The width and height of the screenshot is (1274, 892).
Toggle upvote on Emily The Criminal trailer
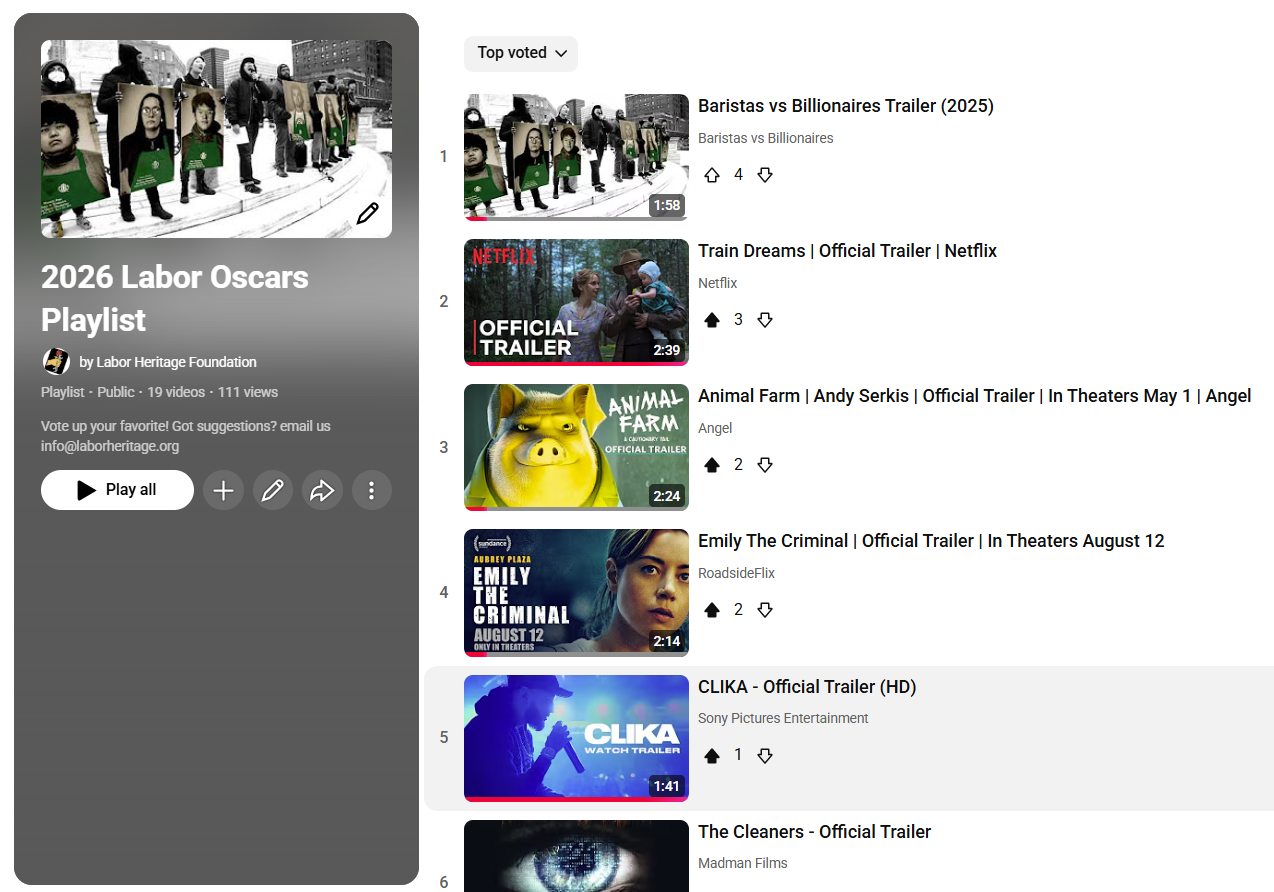(712, 610)
